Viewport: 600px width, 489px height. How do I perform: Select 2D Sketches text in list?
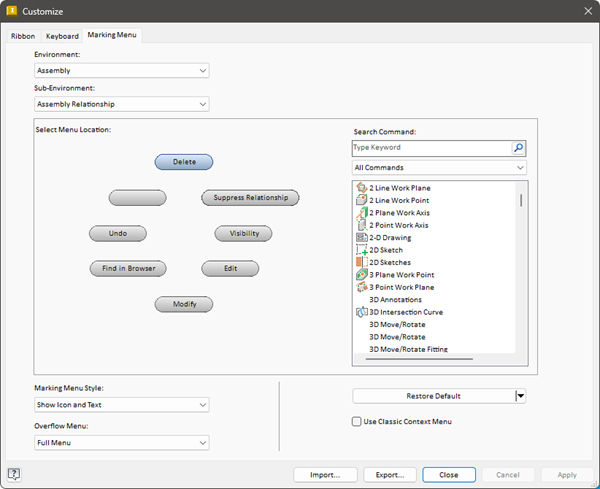pos(390,262)
